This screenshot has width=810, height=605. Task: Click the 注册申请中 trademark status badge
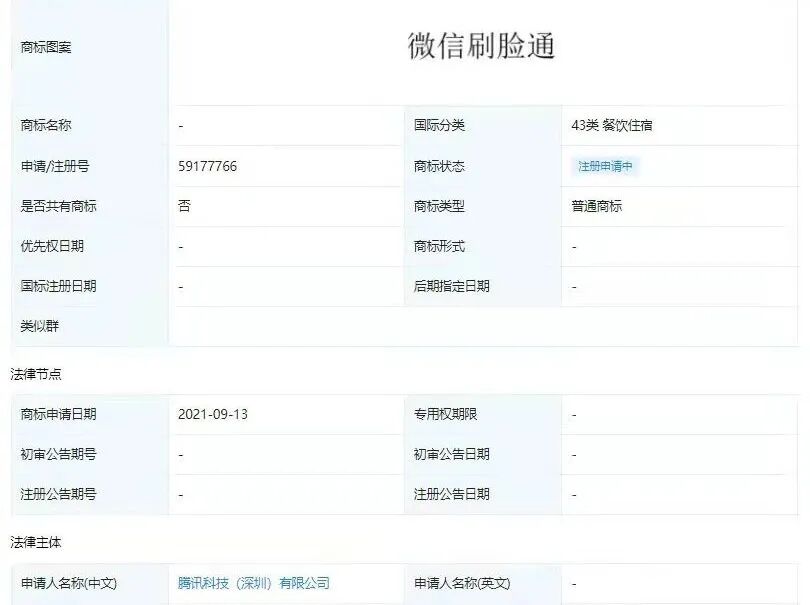[x=605, y=166]
